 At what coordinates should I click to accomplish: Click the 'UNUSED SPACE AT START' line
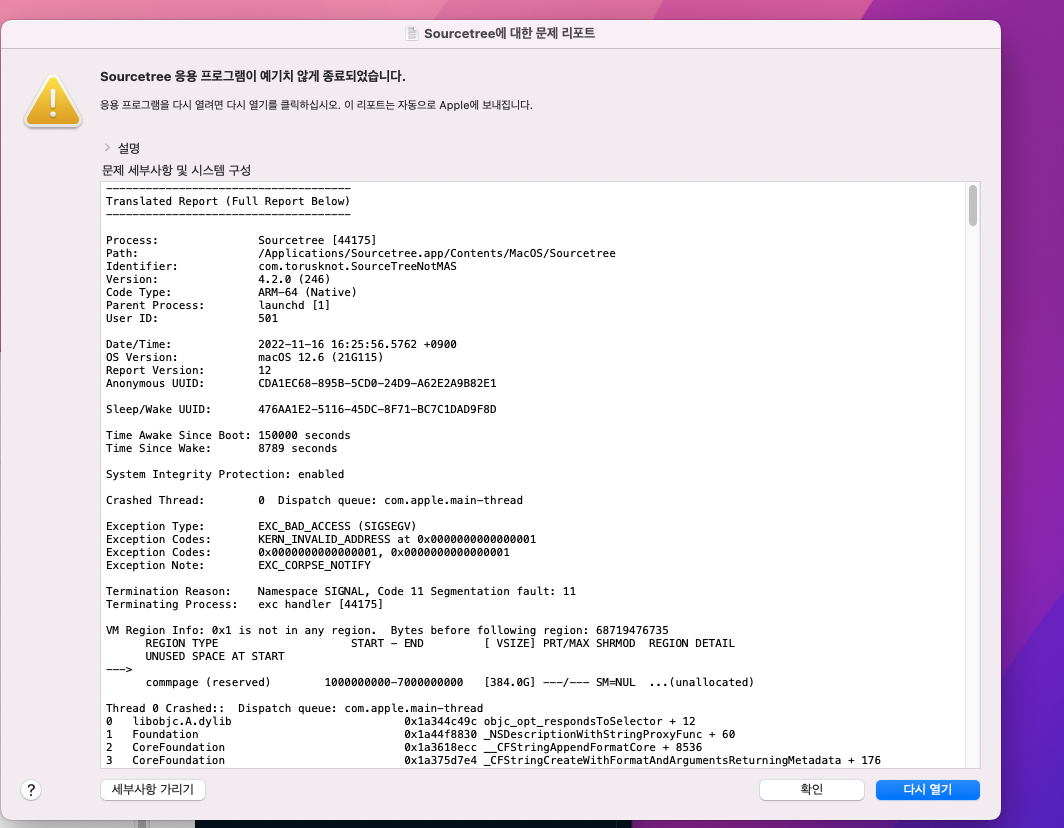pos(214,656)
